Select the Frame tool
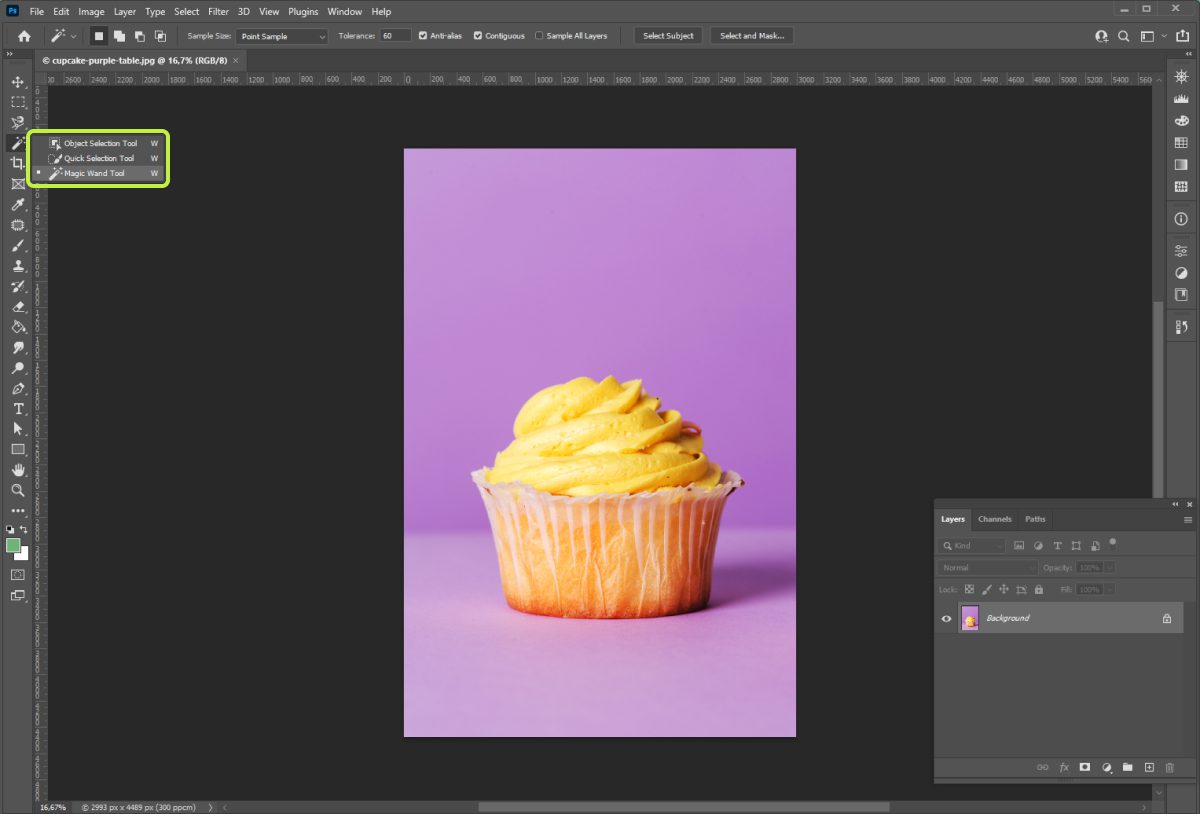 click(x=17, y=184)
